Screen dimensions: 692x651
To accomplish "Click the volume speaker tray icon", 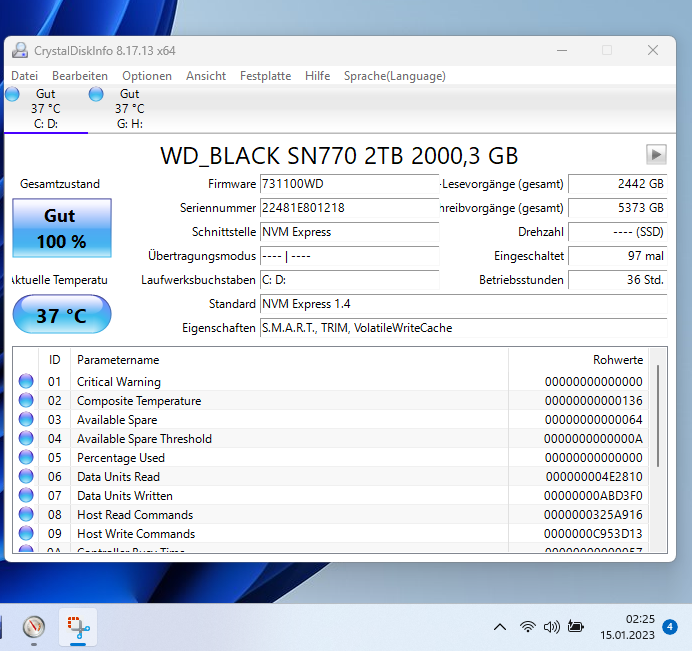I will (x=551, y=627).
